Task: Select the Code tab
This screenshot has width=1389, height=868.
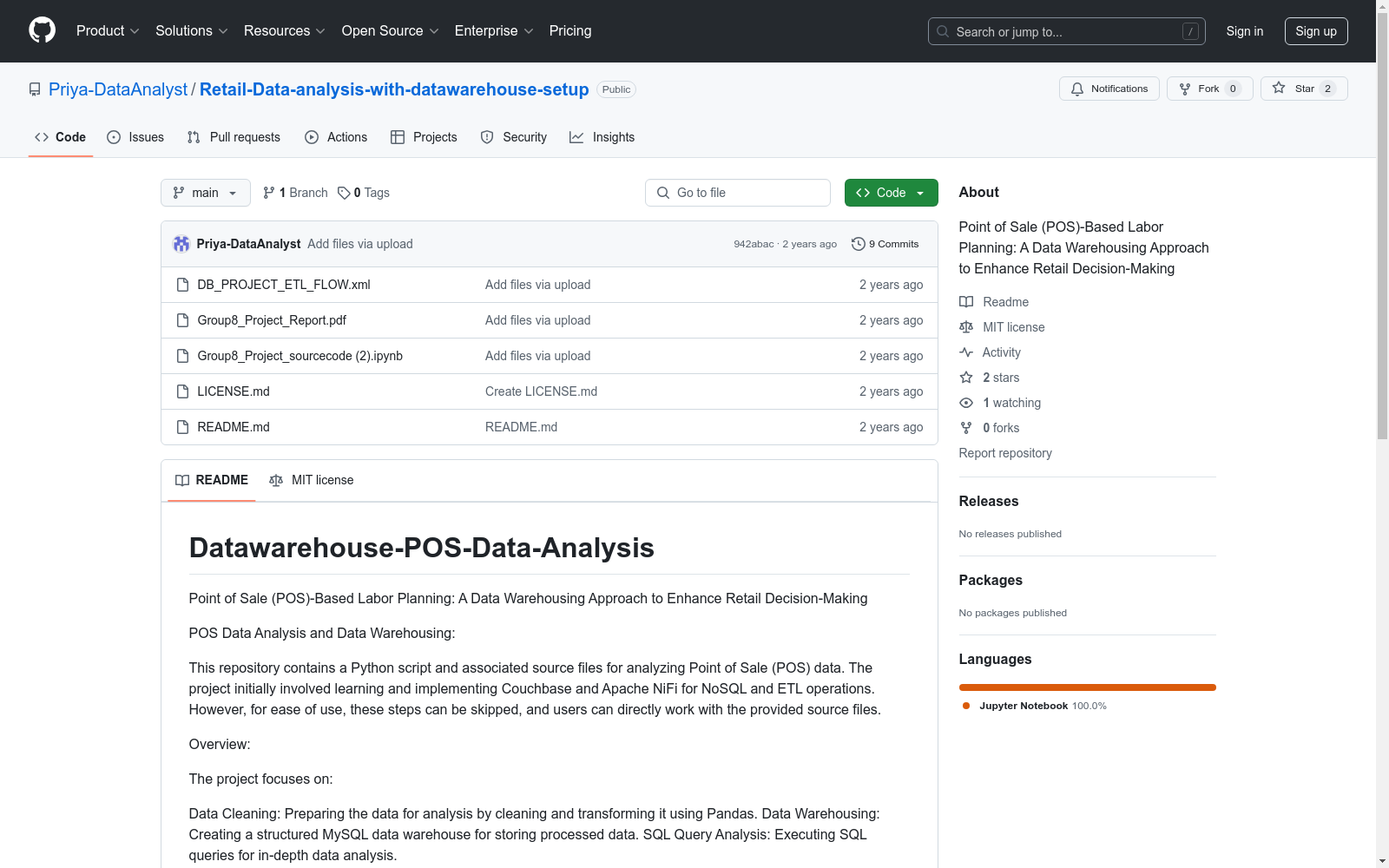Action: [61, 137]
